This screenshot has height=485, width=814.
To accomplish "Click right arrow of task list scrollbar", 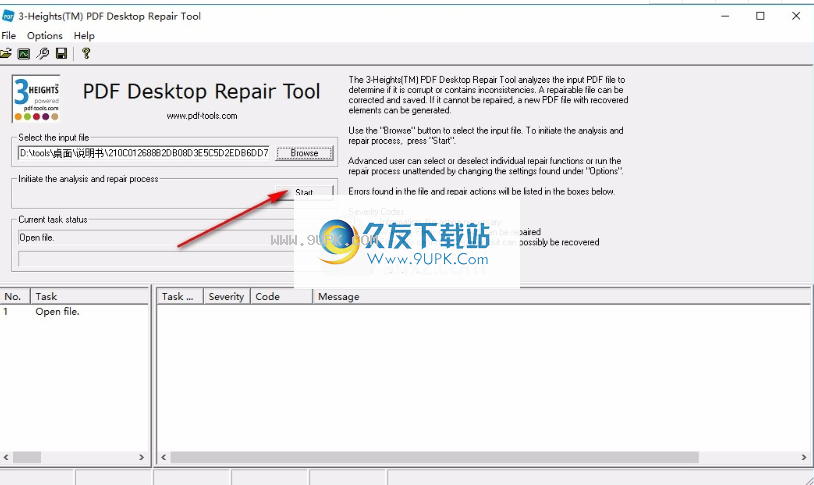I will [x=141, y=457].
